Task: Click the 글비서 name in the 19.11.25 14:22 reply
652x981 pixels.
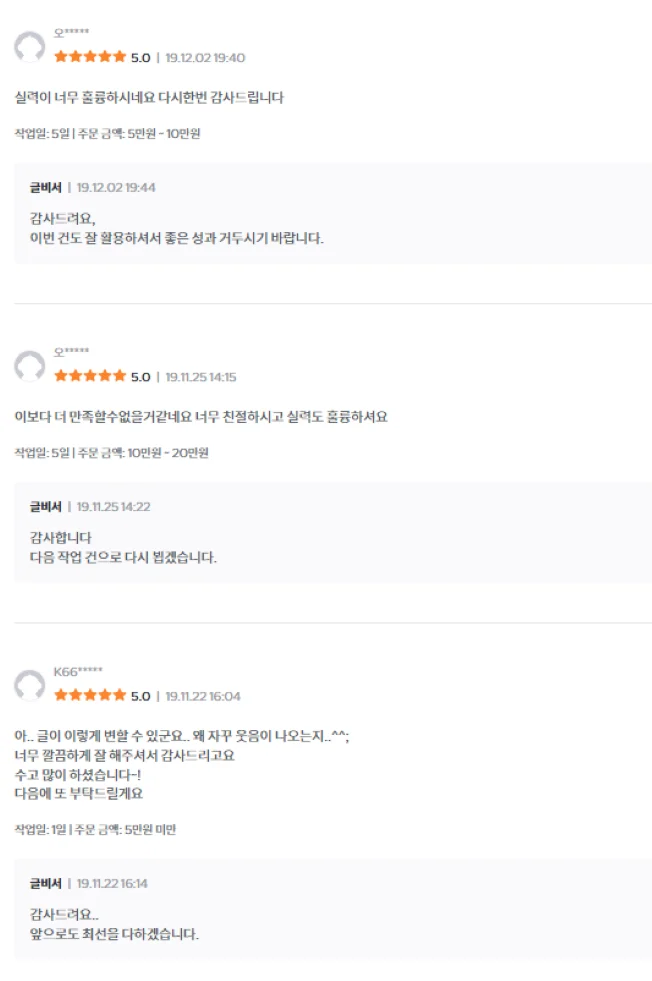Action: click(x=45, y=506)
